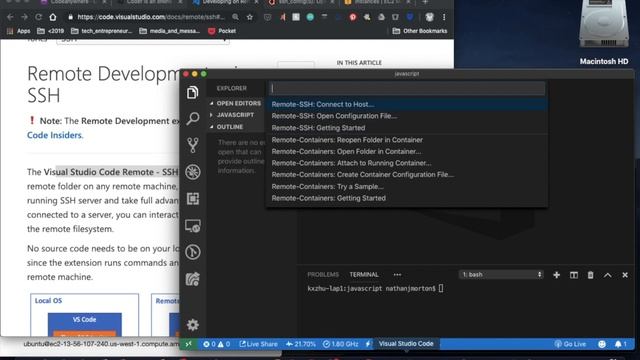Switch to the PROBLEMS panel tab
The image size is (640, 360).
pos(323,275)
